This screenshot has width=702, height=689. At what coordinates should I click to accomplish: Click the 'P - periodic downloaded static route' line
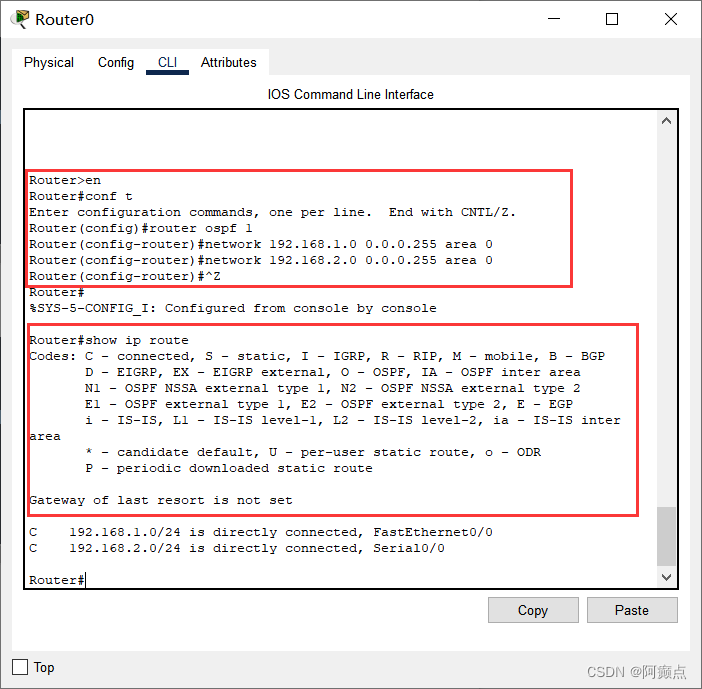point(229,468)
